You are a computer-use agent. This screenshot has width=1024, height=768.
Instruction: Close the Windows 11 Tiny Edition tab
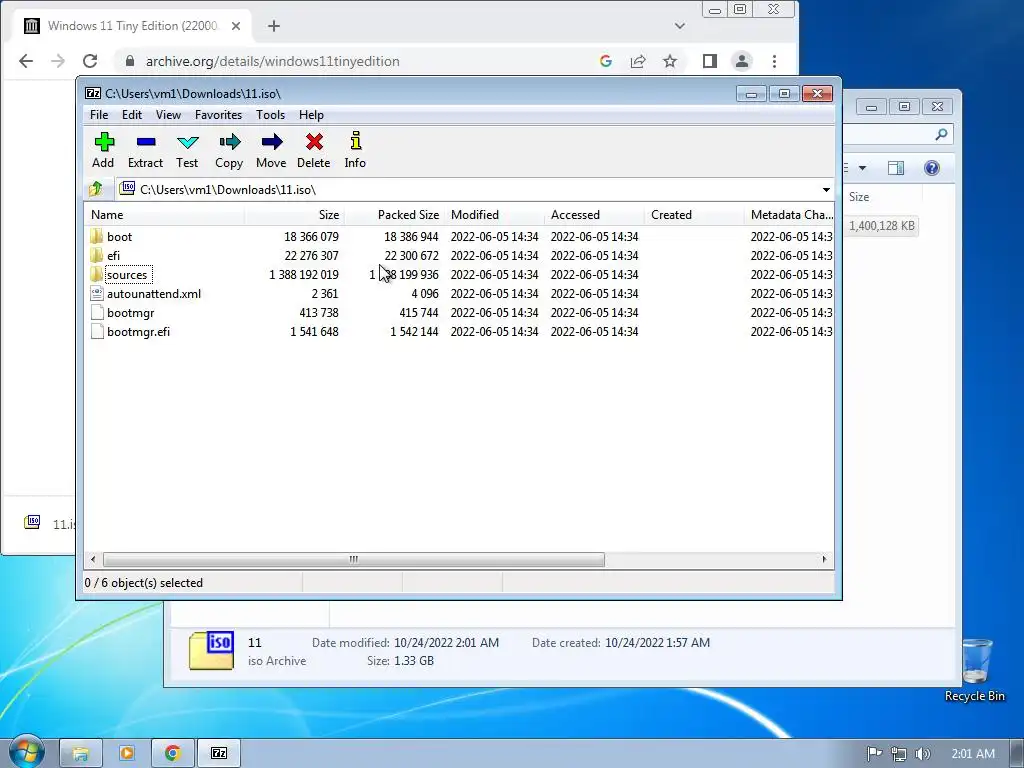(236, 26)
